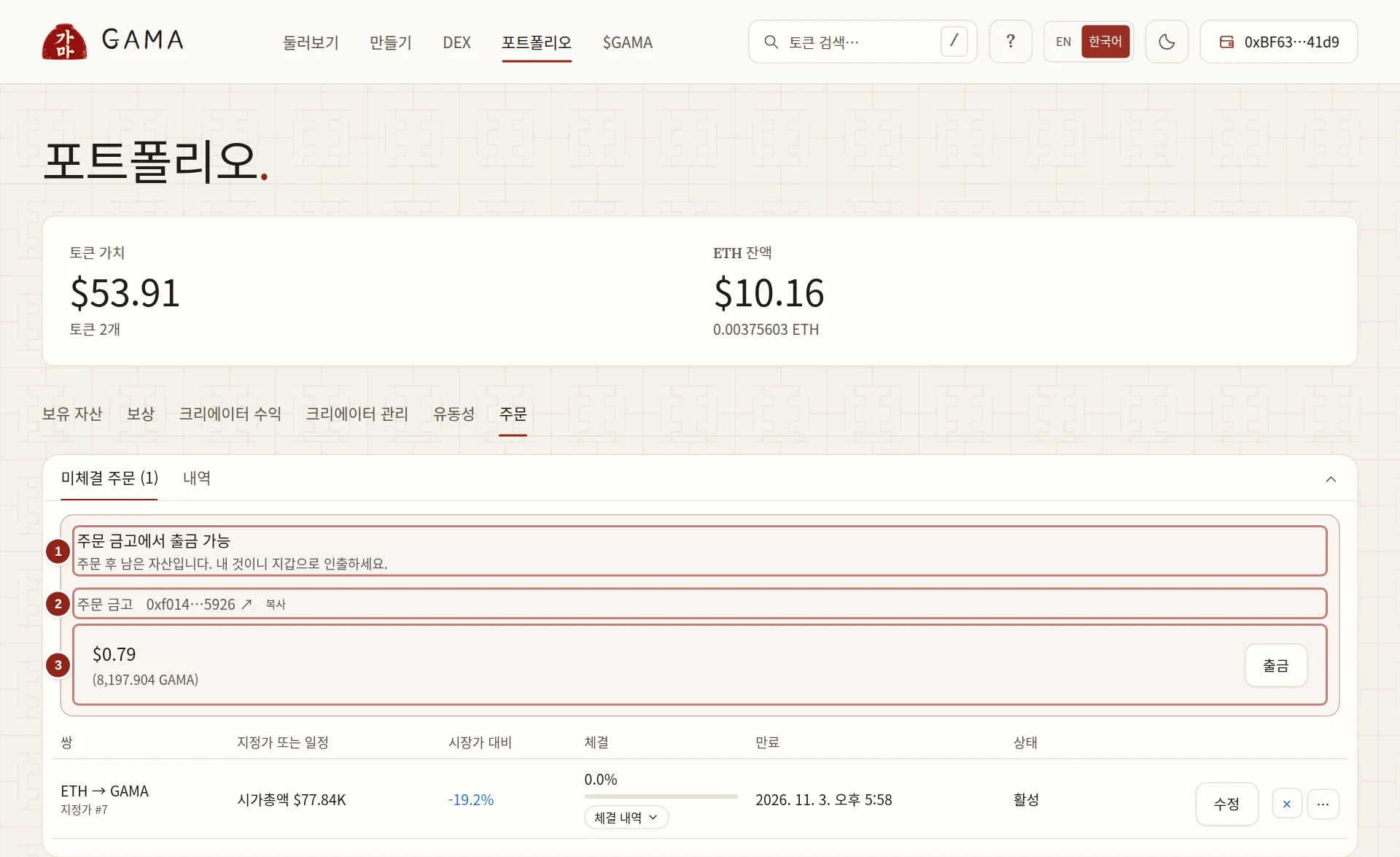
Task: Click the 수정 edit order button
Action: click(x=1226, y=804)
